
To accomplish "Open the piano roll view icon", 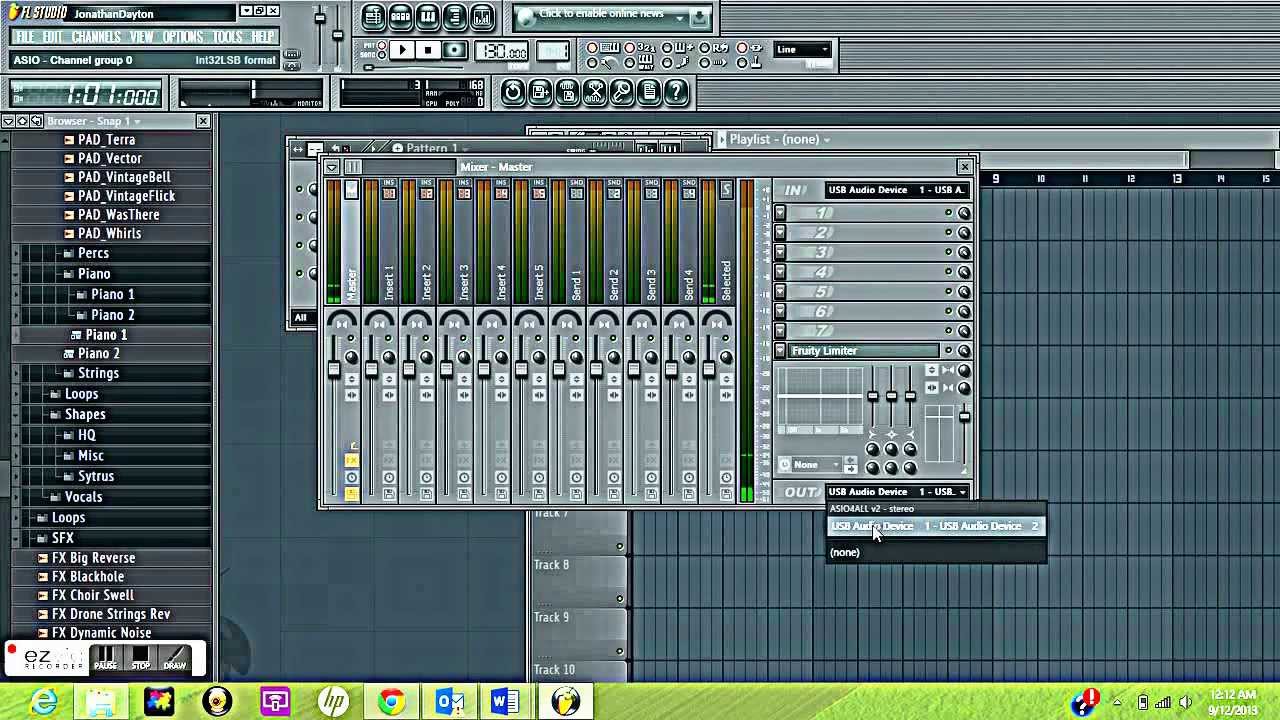I will 427,16.
